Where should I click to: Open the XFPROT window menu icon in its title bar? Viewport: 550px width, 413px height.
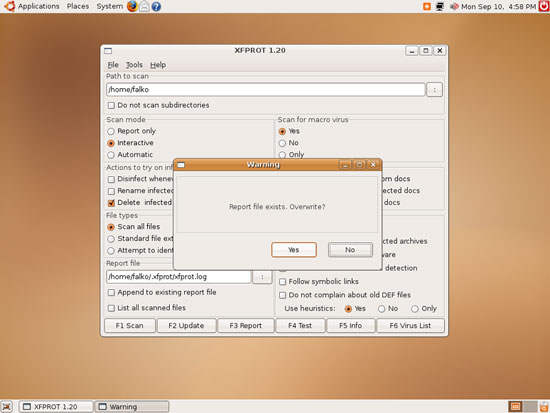click(108, 51)
